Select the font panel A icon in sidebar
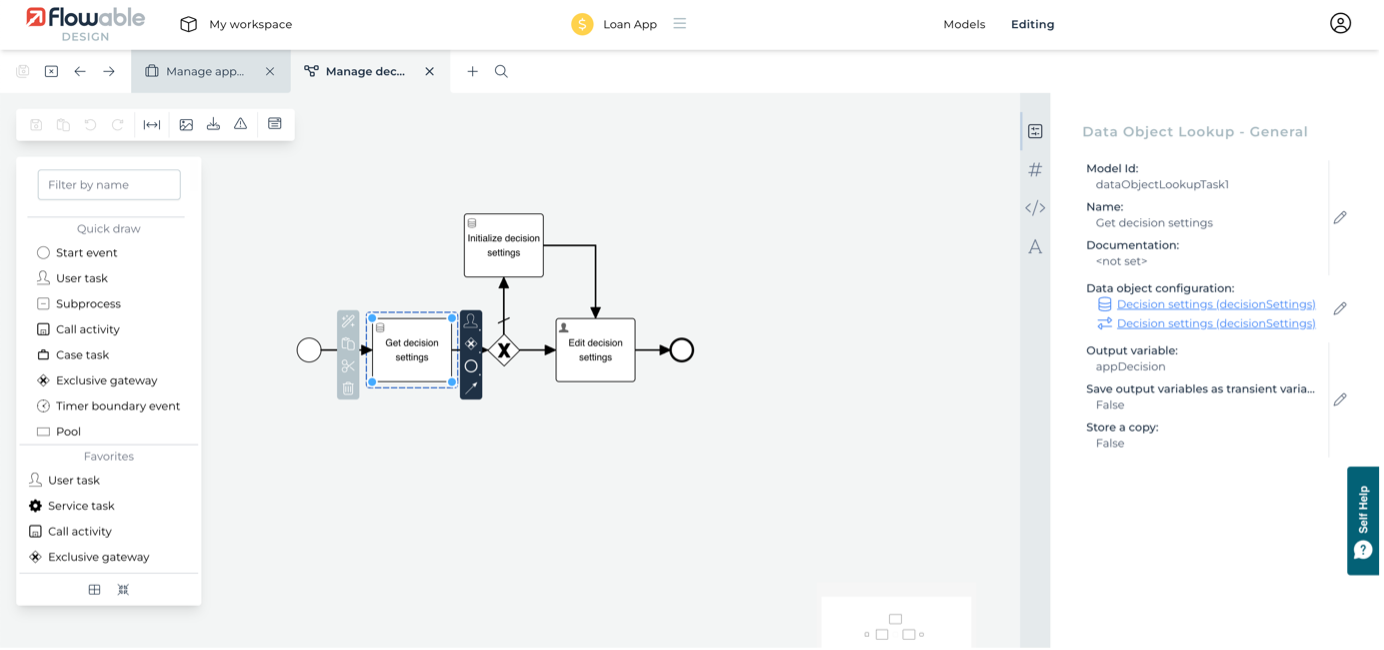The image size is (1384, 650). coord(1035,246)
